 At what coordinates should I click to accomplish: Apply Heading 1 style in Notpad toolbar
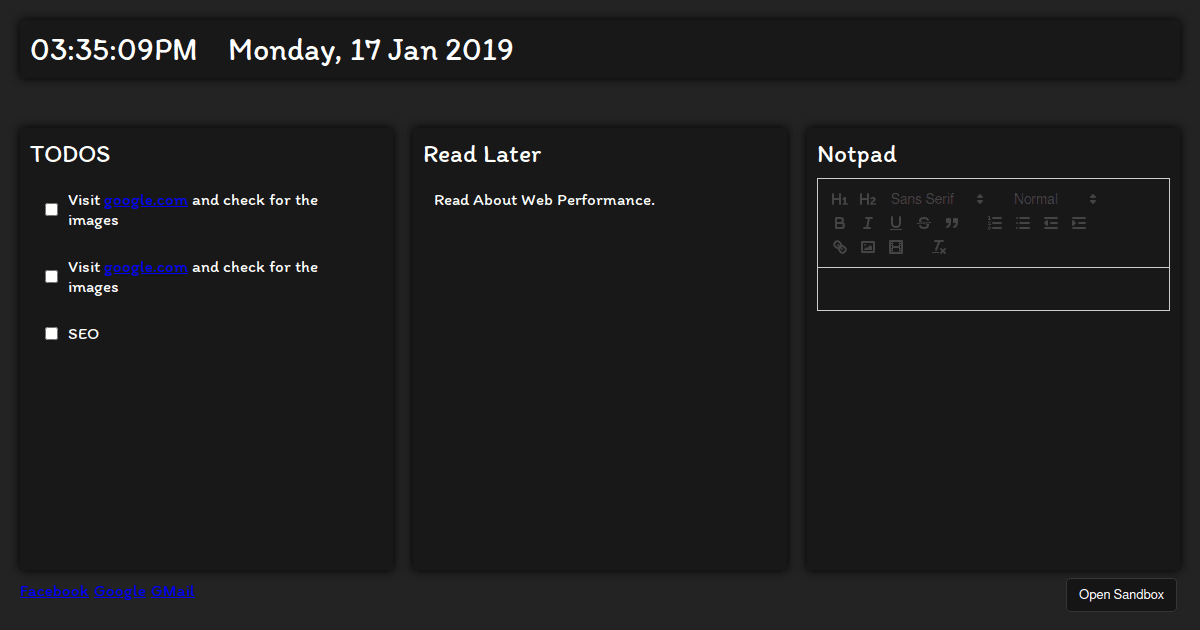click(840, 199)
